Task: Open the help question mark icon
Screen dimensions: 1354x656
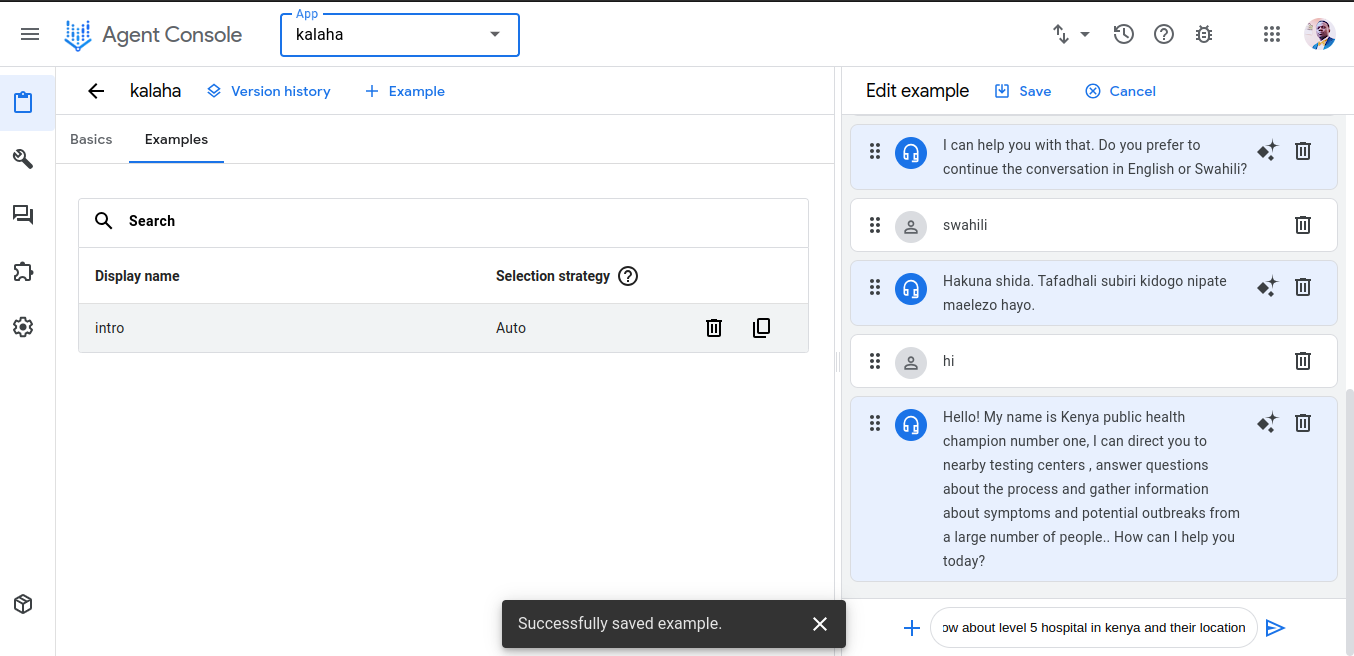Action: [1164, 34]
